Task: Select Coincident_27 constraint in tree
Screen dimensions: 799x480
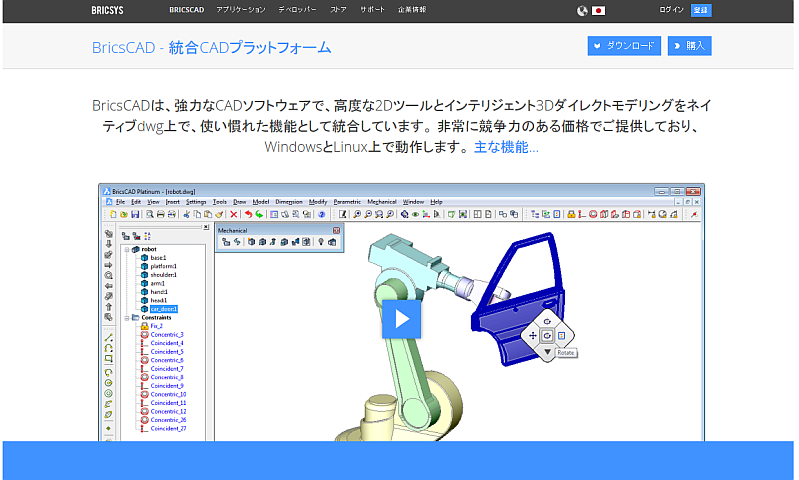Action: 169,429
